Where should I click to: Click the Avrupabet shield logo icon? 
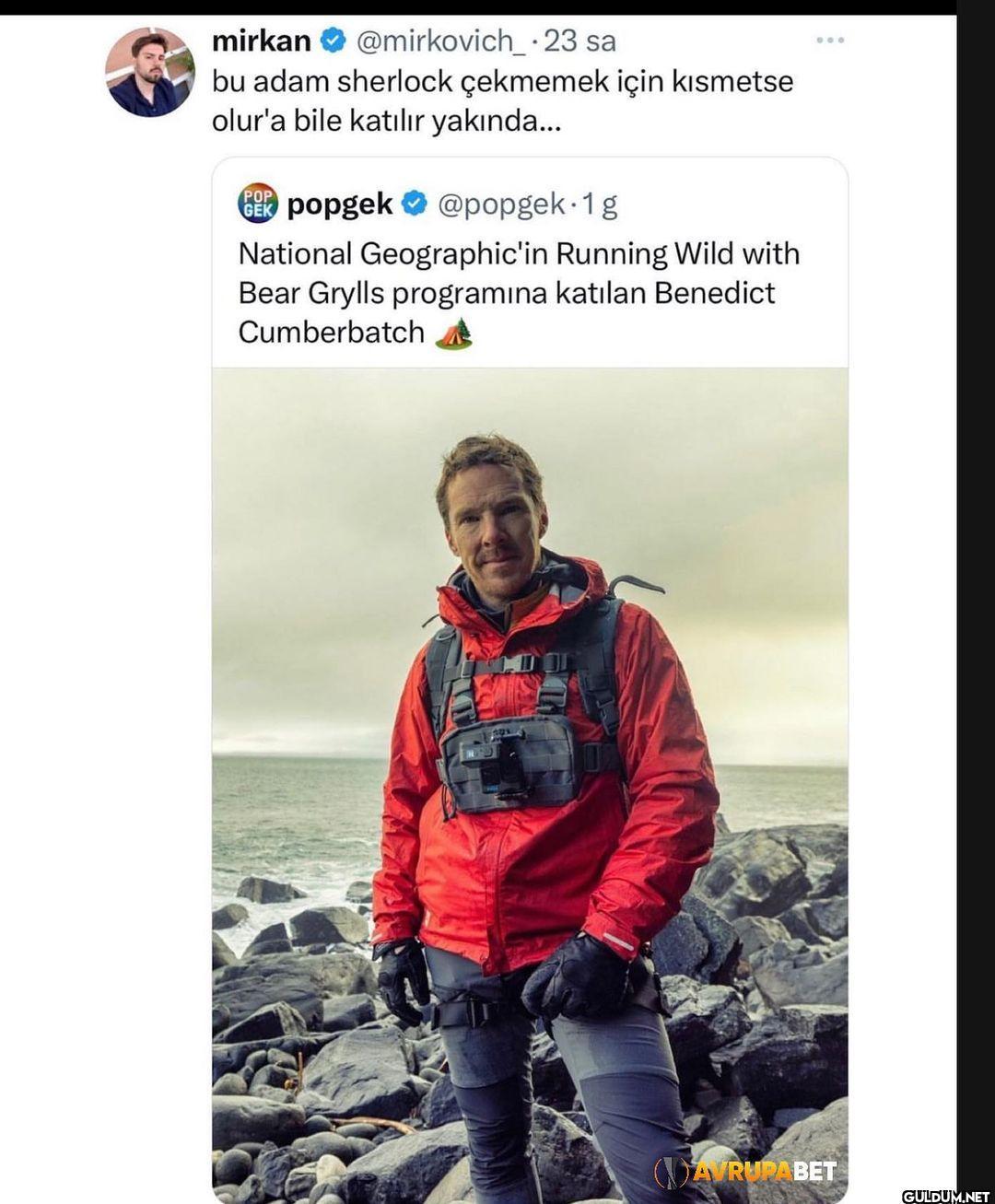(672, 1171)
